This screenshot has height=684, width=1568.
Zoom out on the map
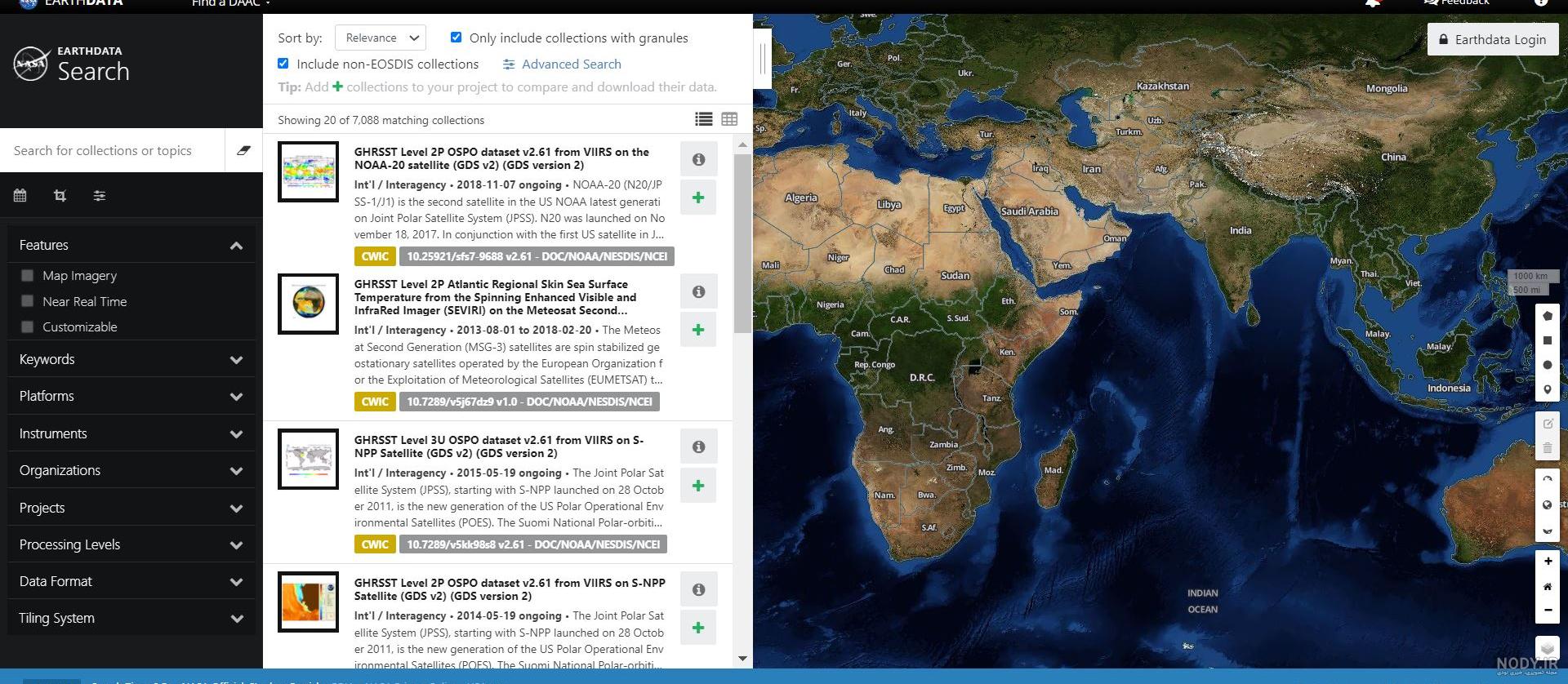1547,610
